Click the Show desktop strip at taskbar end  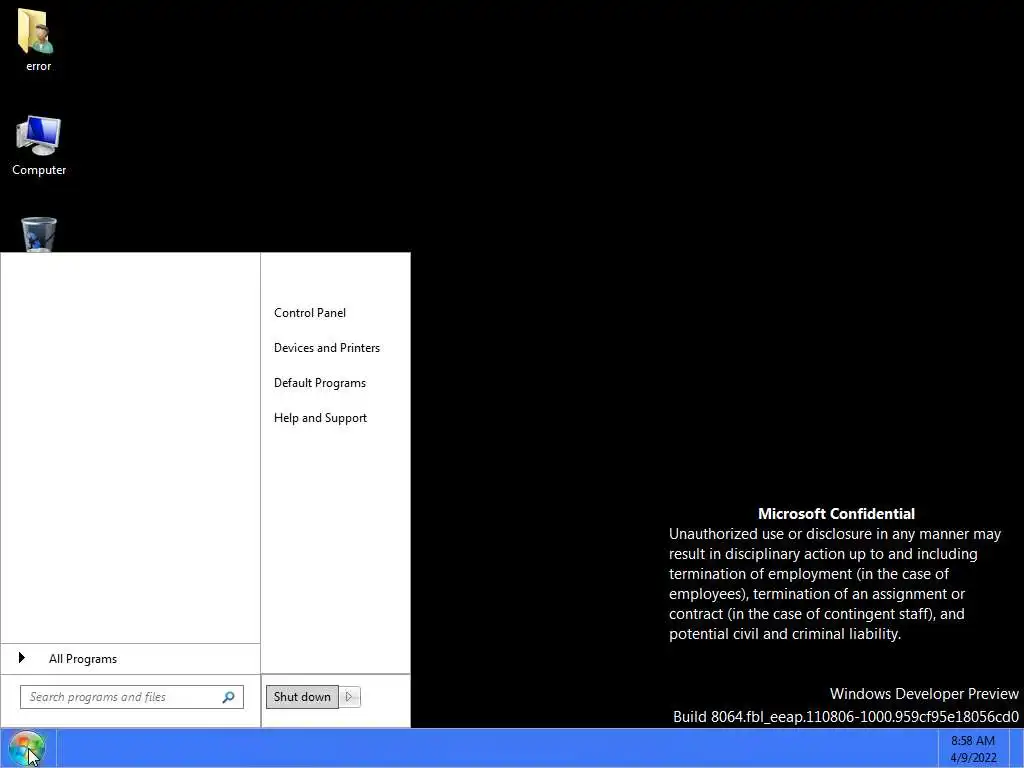[1017, 748]
